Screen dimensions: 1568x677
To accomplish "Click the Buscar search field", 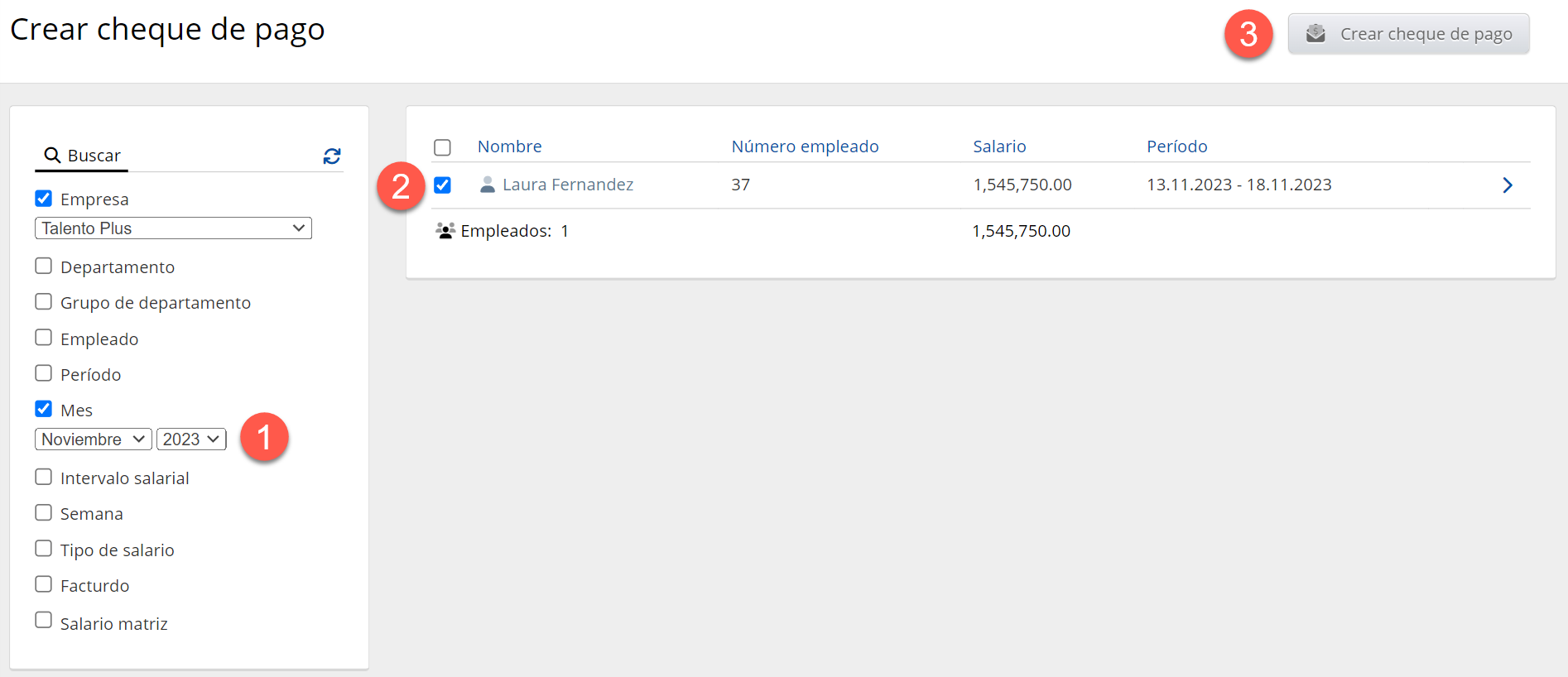I will point(190,156).
